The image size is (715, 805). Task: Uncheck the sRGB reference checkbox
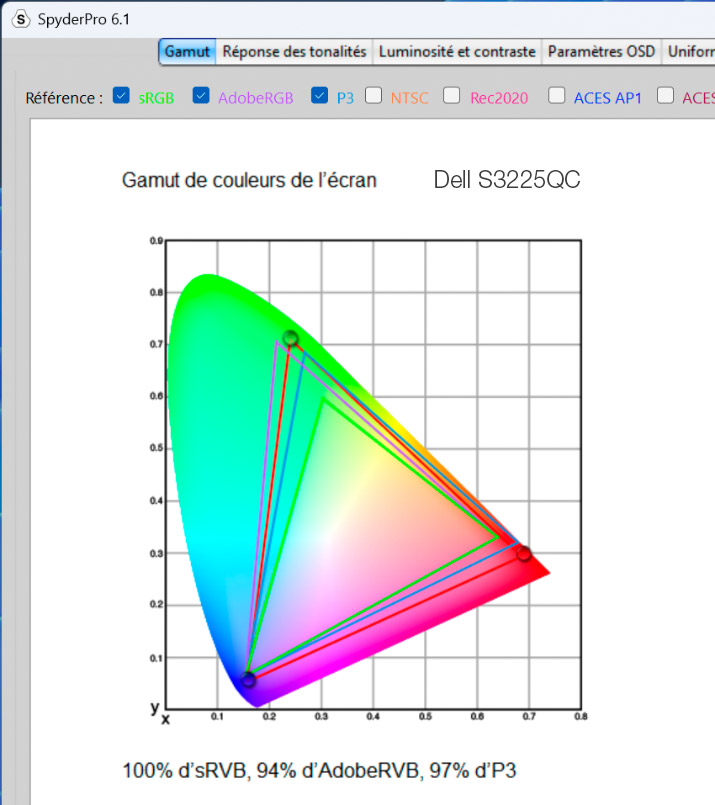(121, 95)
